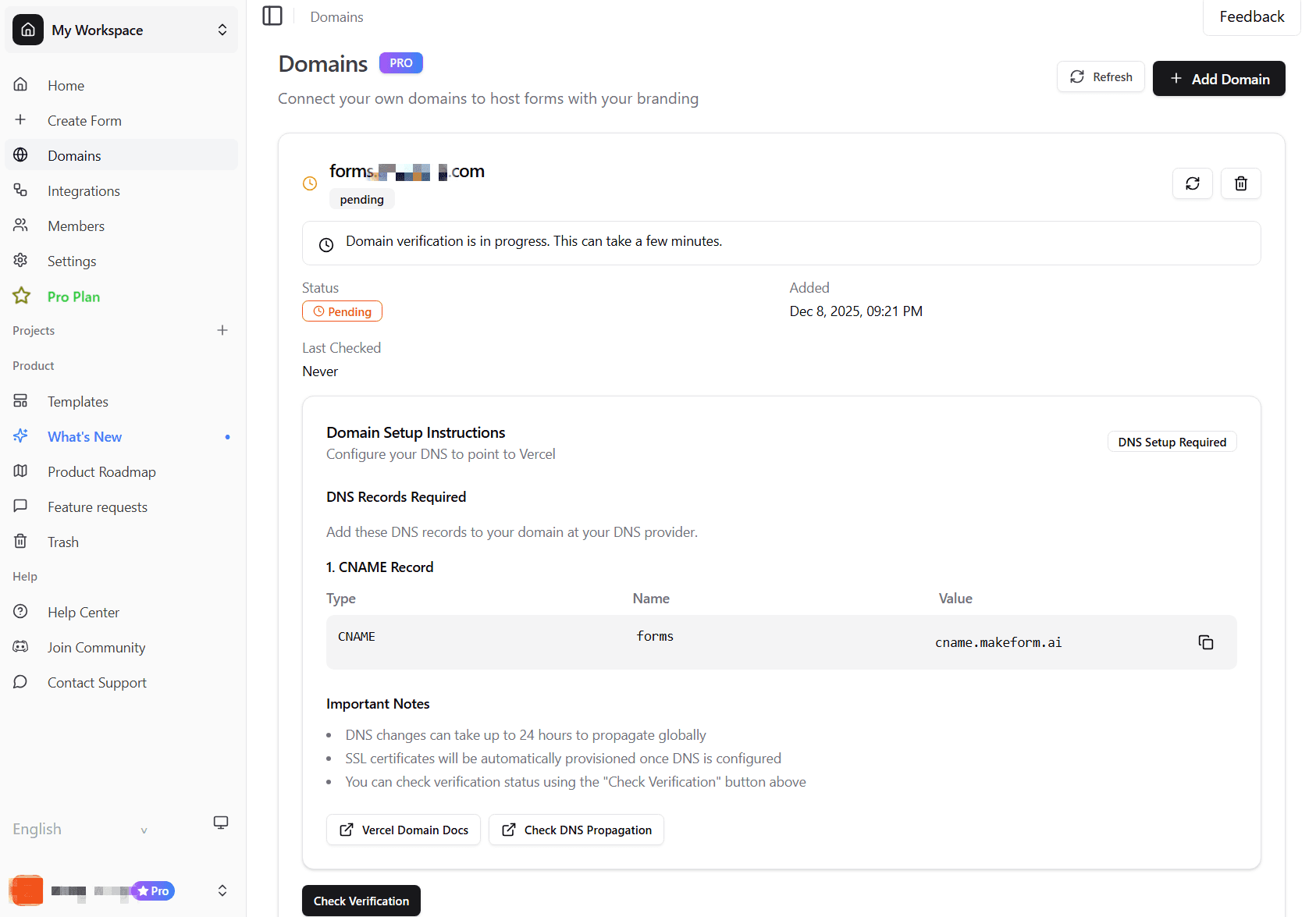
Task: Open the My Workspace switcher
Action: coord(122,30)
